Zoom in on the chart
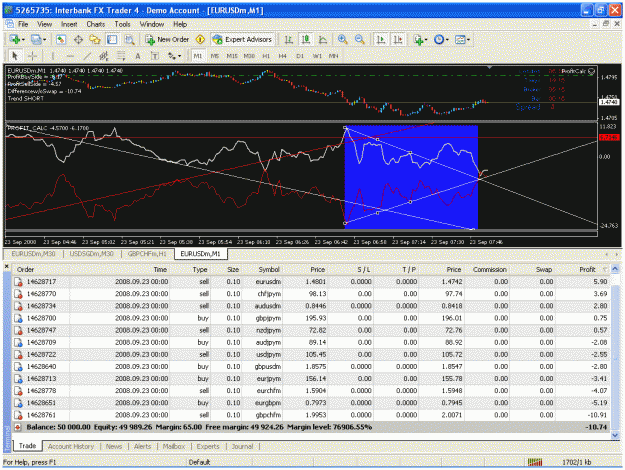 coord(342,39)
